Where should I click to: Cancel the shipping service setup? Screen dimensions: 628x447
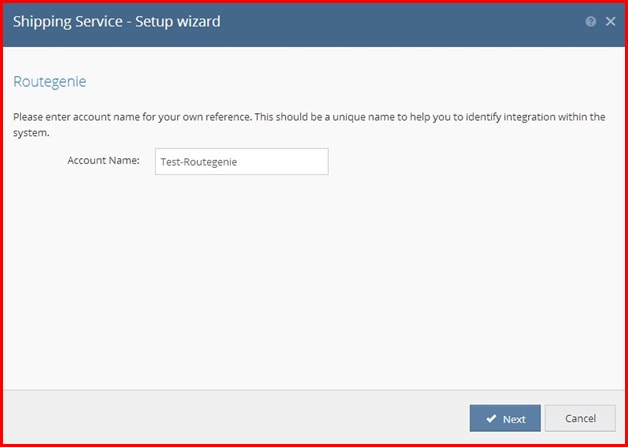(580, 419)
